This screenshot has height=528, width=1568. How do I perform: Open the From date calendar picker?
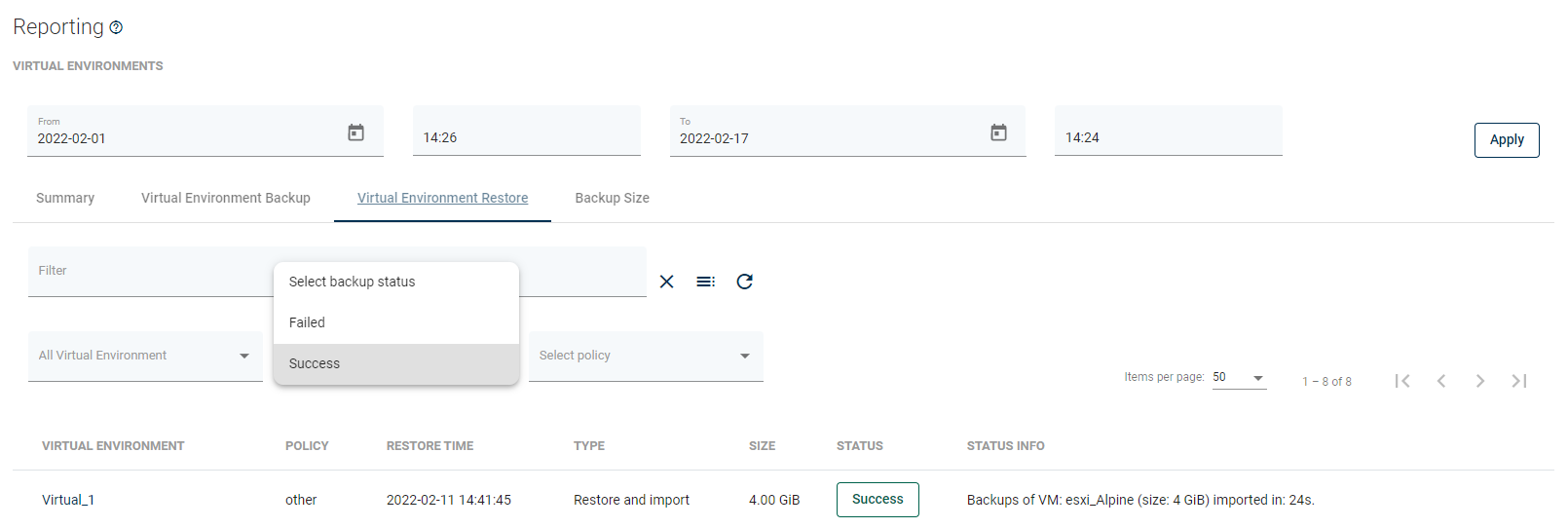[x=355, y=132]
